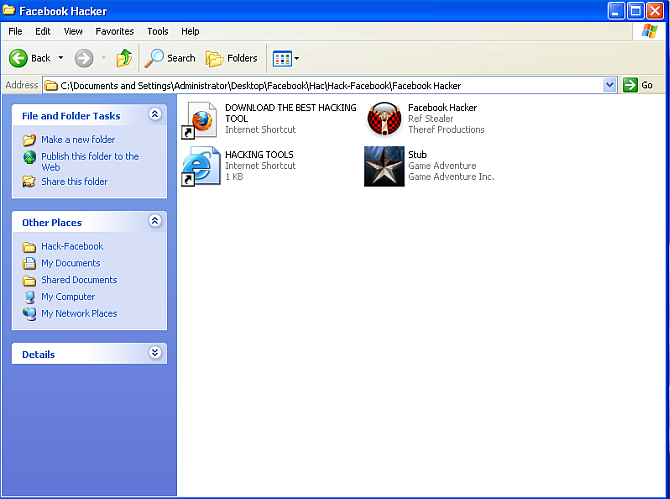
Task: Go up one folder level icon
Action: 124,58
